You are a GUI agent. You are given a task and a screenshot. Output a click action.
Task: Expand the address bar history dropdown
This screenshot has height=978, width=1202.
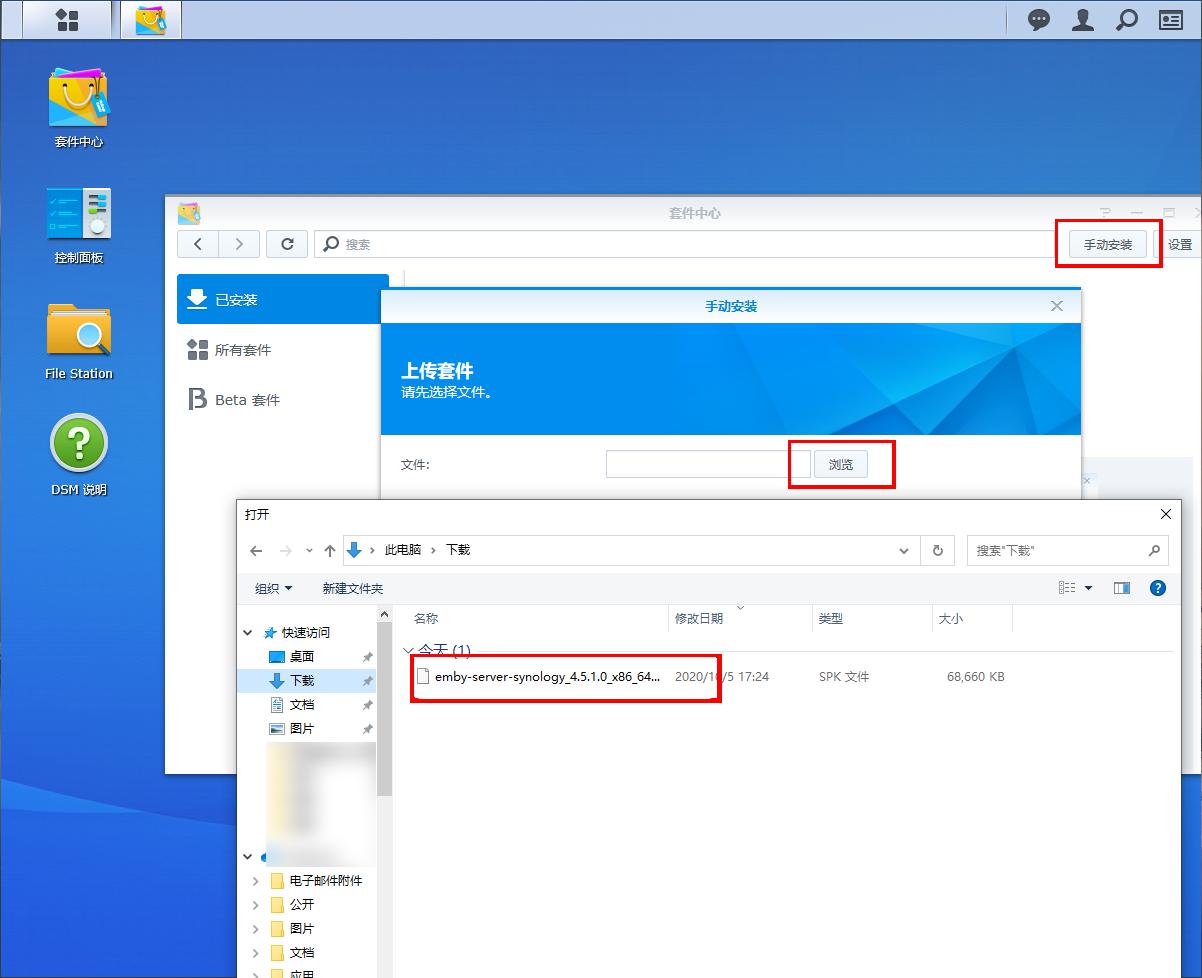coord(904,550)
